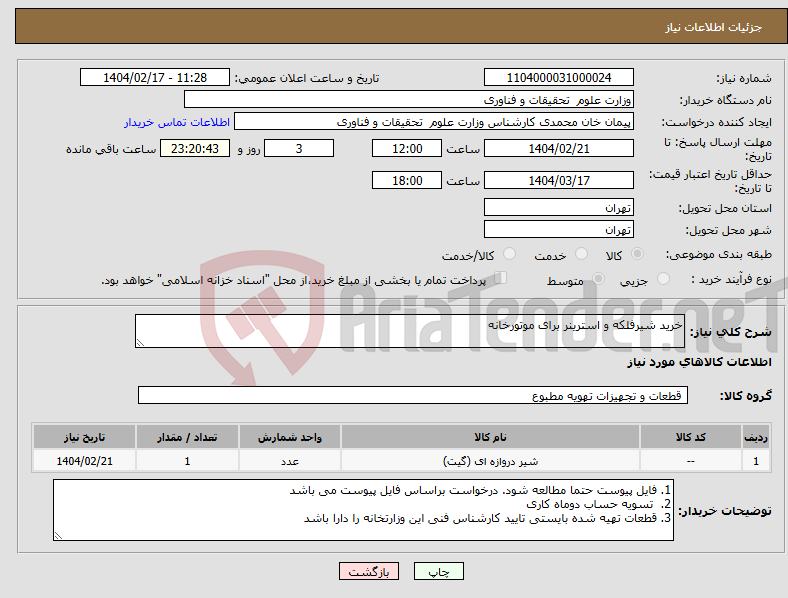Click the page title جزئیات اطلاعات نیاز
788x598 pixels.
pyautogui.click(x=714, y=27)
